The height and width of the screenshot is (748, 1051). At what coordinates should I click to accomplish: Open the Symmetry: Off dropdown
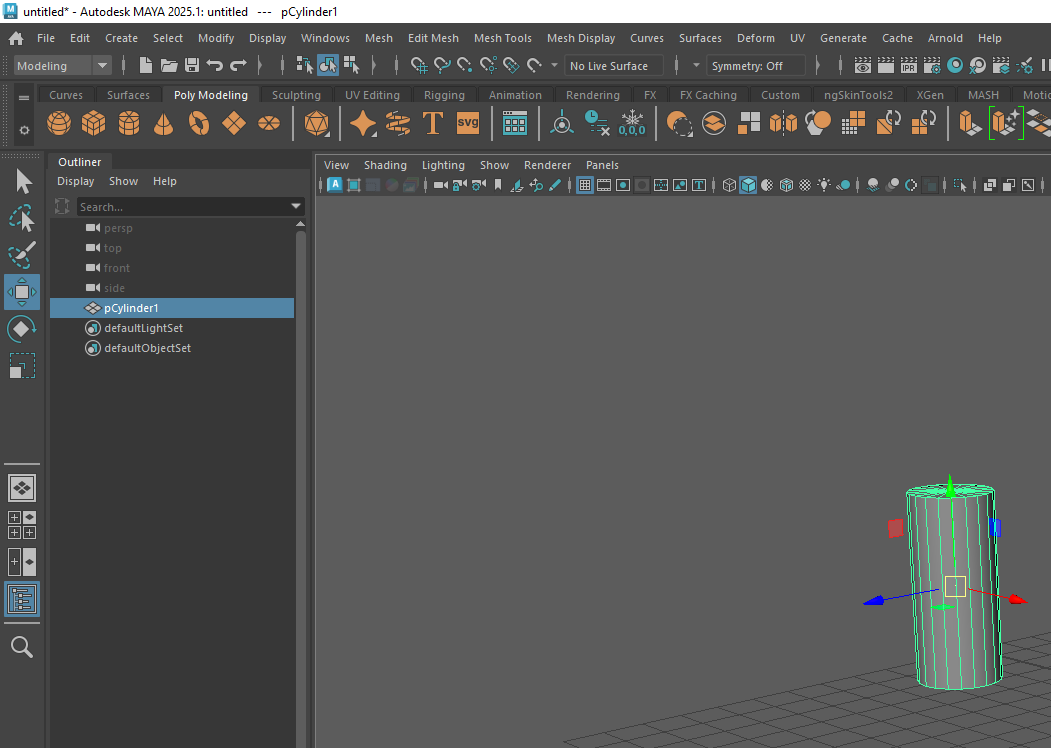coord(755,66)
